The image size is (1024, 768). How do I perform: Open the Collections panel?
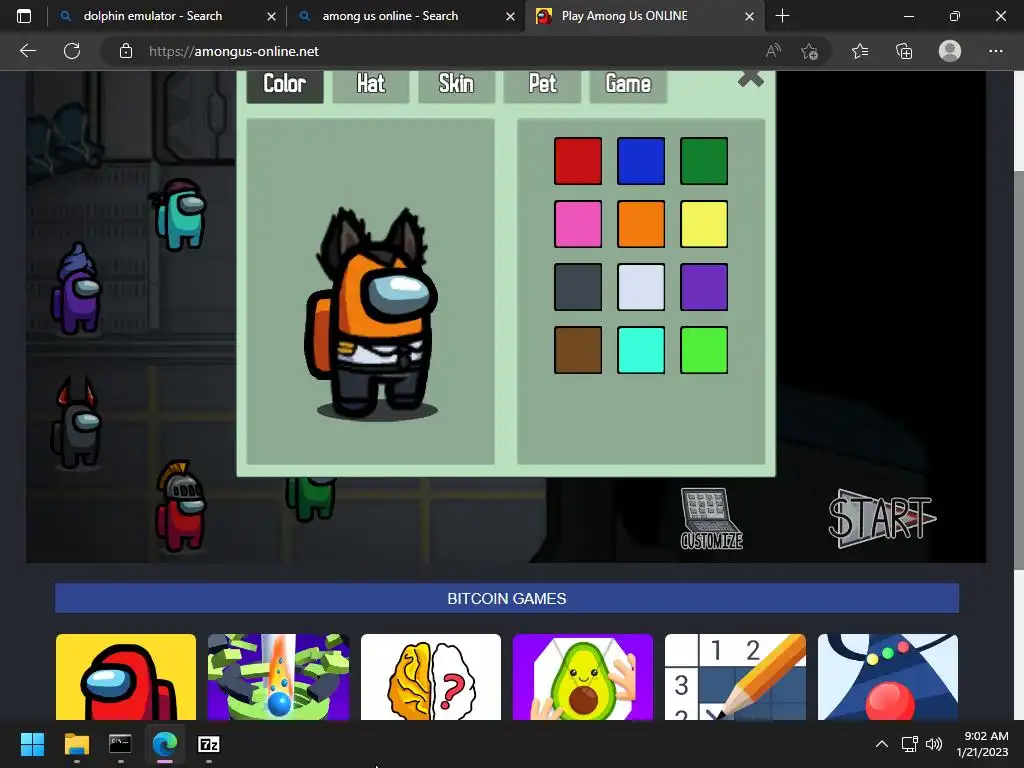pyautogui.click(x=904, y=51)
